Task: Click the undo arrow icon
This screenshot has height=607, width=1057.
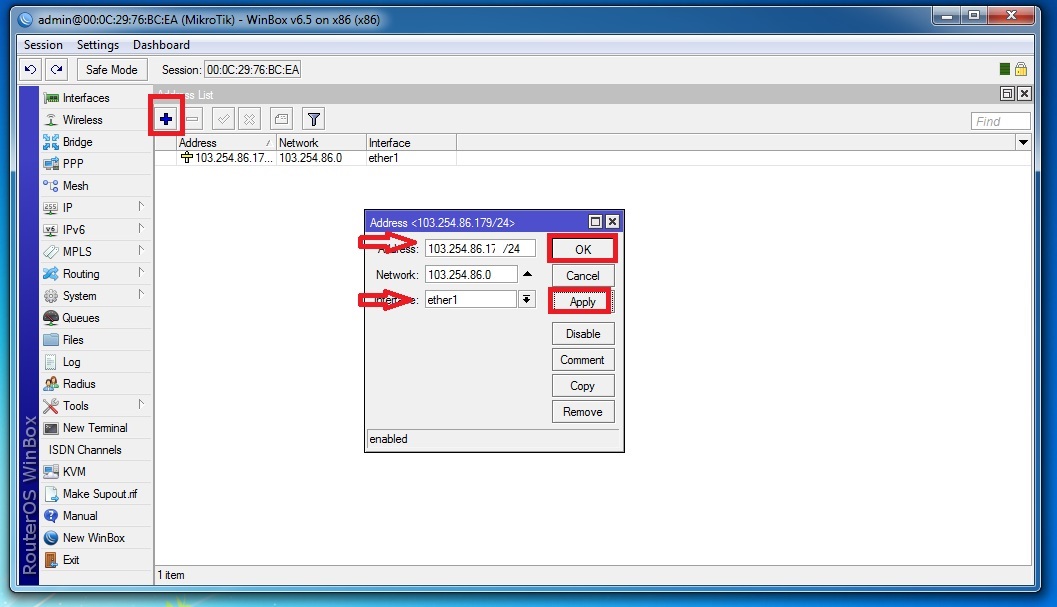Action: pyautogui.click(x=30, y=69)
